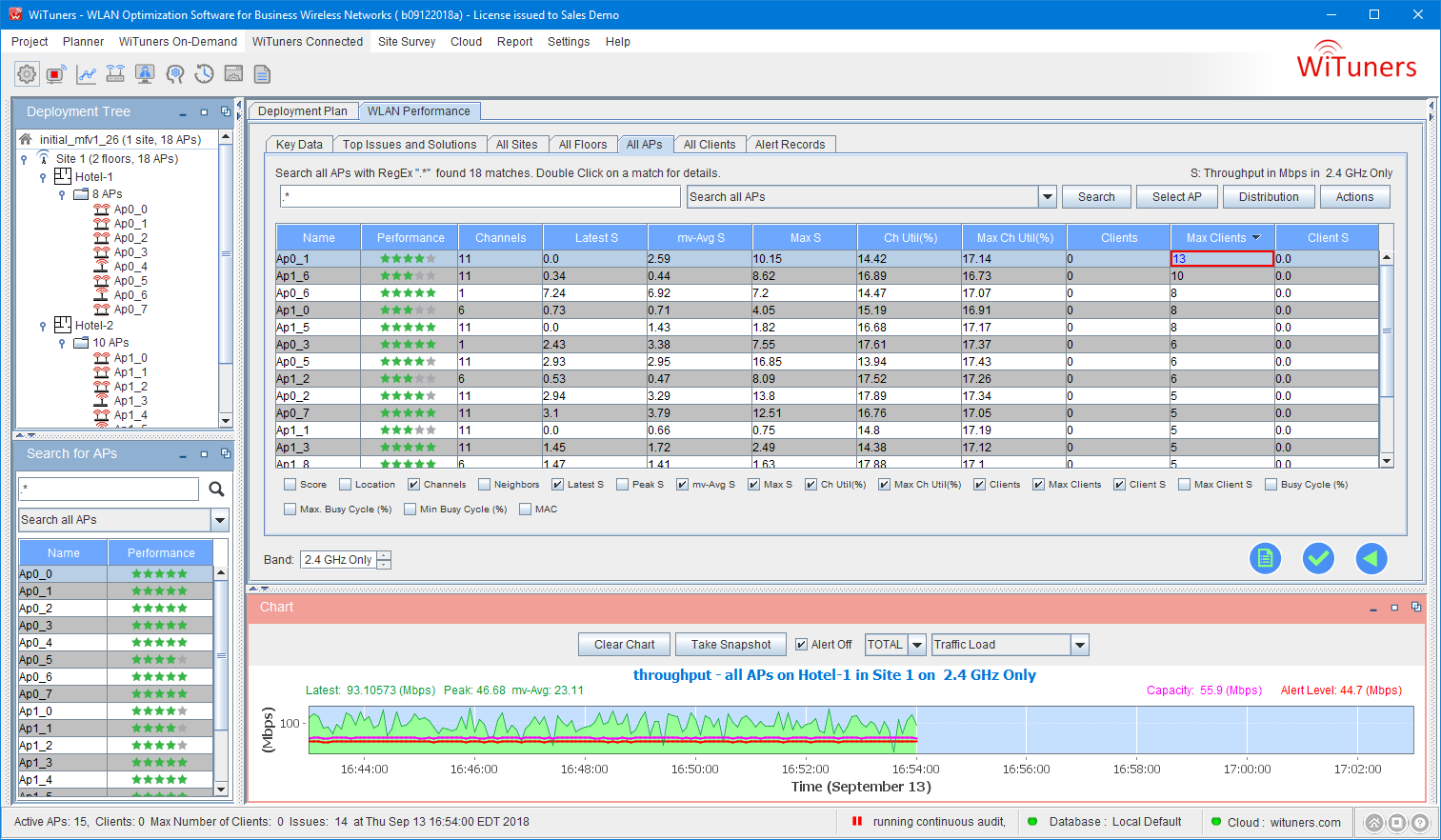
Task: Open the head-with-gear optimization toolbar icon
Action: click(x=174, y=74)
